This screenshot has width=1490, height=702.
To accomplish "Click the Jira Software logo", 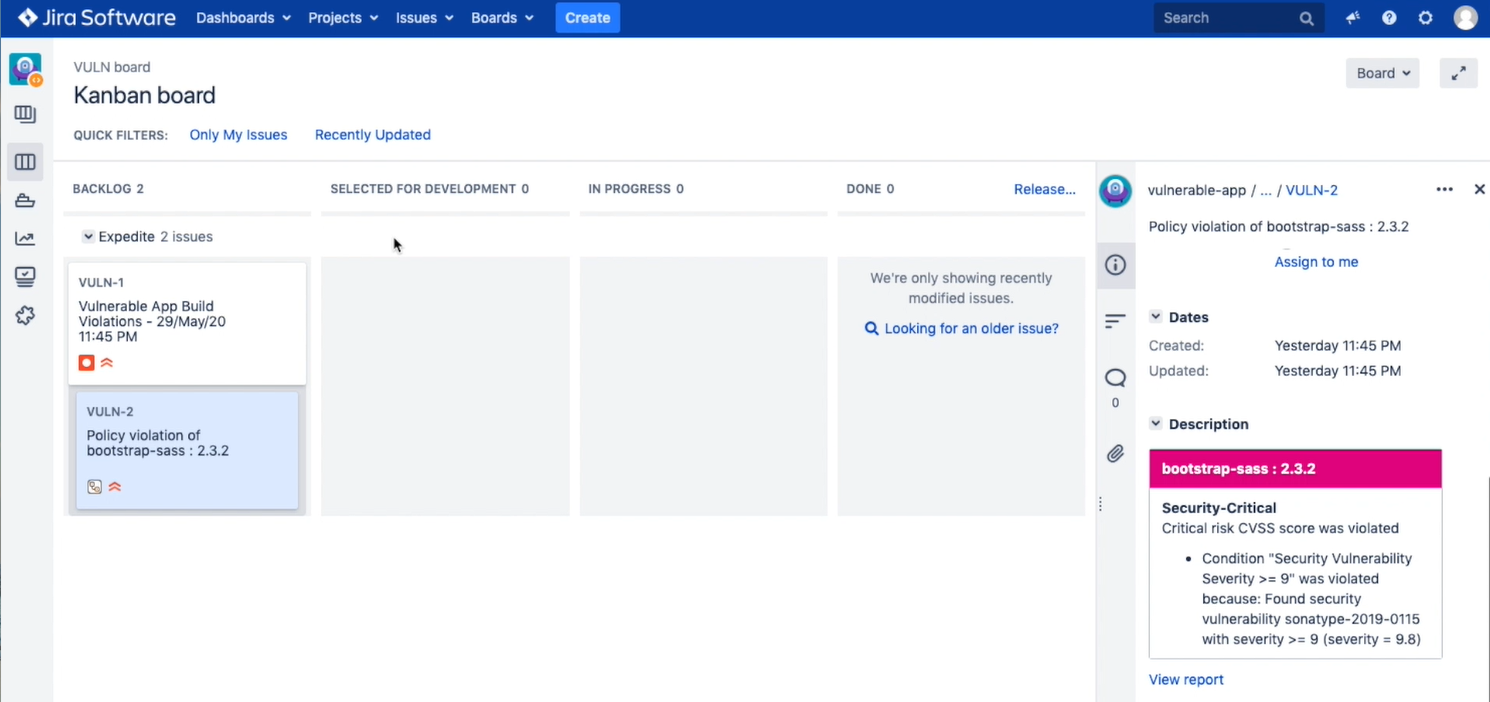I will [96, 18].
